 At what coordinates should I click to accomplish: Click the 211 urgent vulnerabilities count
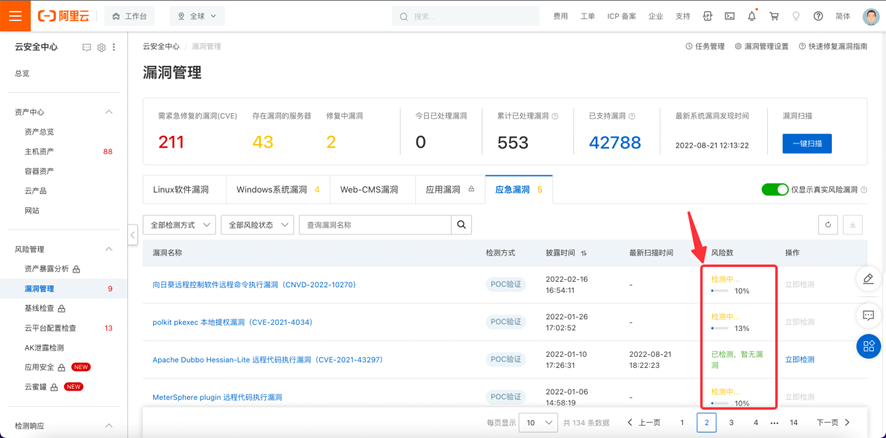(171, 142)
